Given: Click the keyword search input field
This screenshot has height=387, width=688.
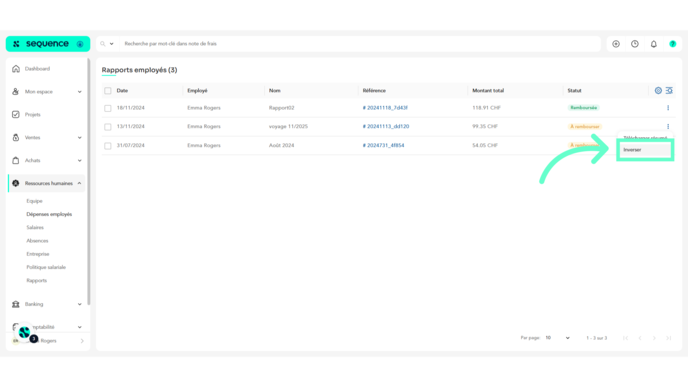Looking at the screenshot, I should pyautogui.click(x=360, y=44).
